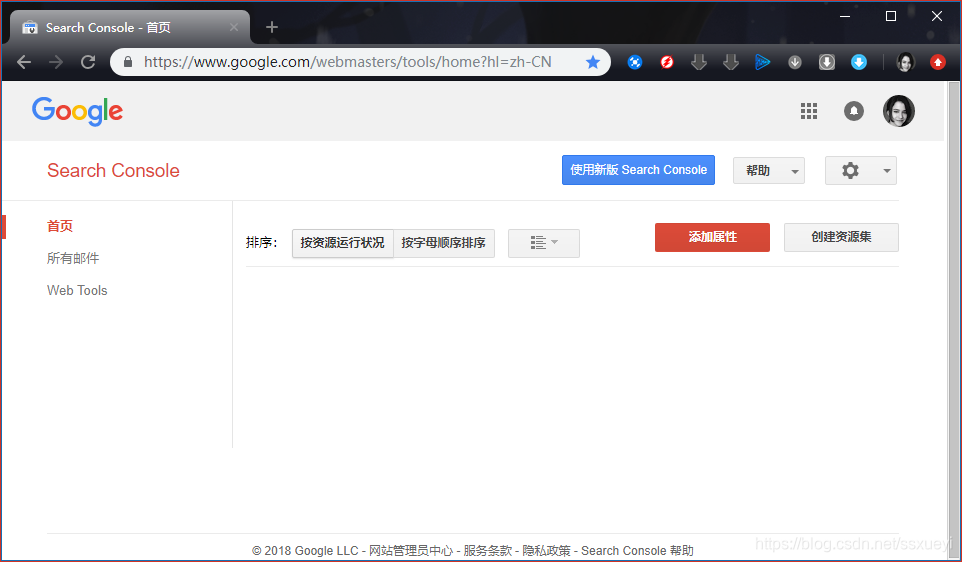Click 使用新版 Search Console button

(638, 170)
